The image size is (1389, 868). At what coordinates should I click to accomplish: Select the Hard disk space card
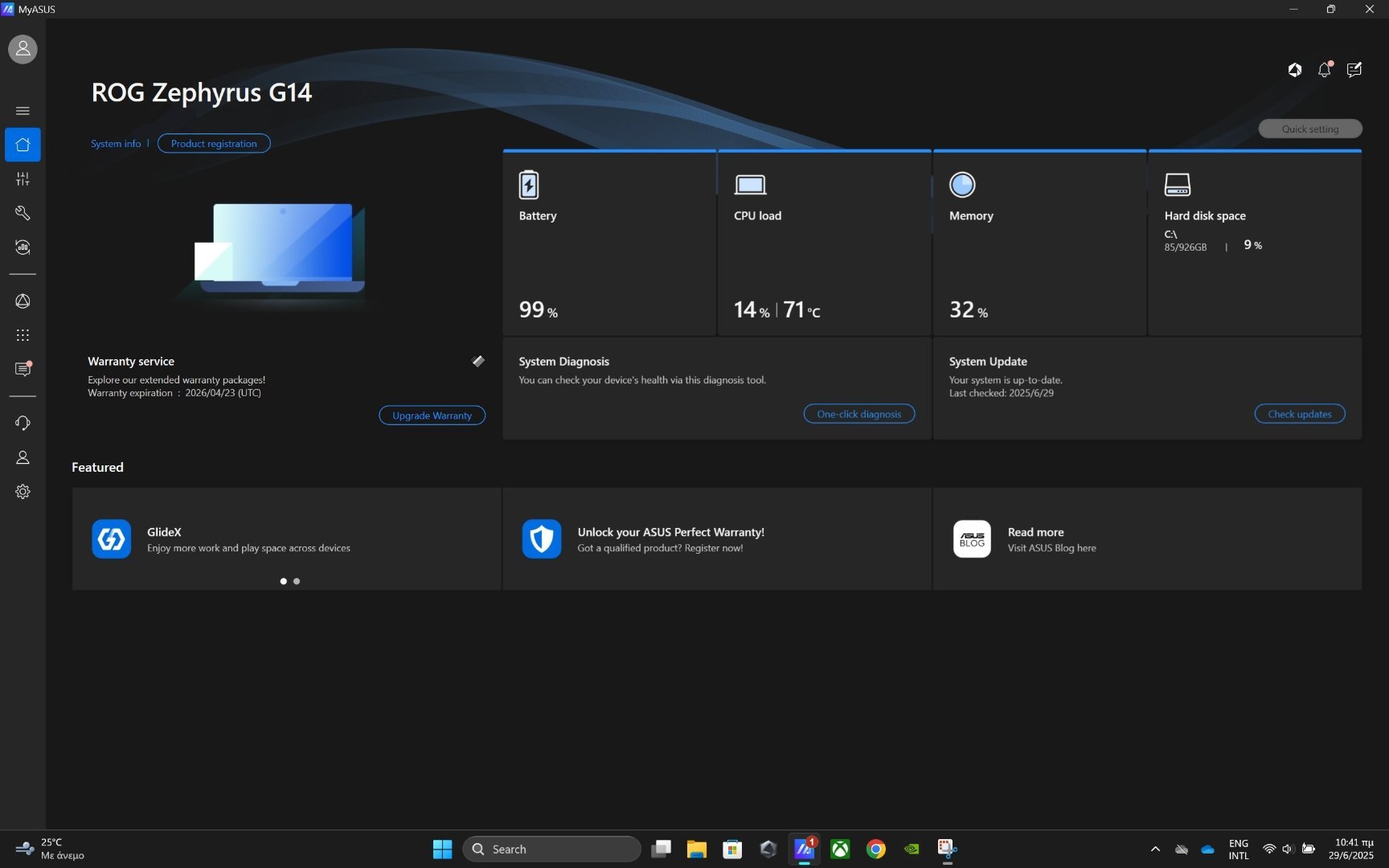pos(1255,243)
